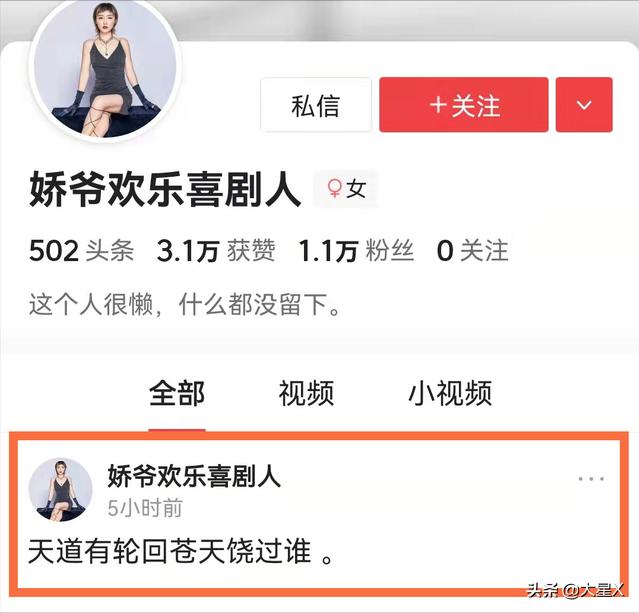Switch to the 视频 tab
The width and height of the screenshot is (639, 613).
pos(306,393)
